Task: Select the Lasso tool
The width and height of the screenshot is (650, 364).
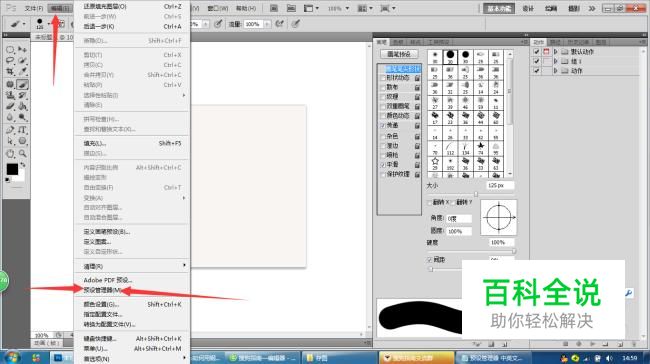Action: pyautogui.click(x=10, y=61)
